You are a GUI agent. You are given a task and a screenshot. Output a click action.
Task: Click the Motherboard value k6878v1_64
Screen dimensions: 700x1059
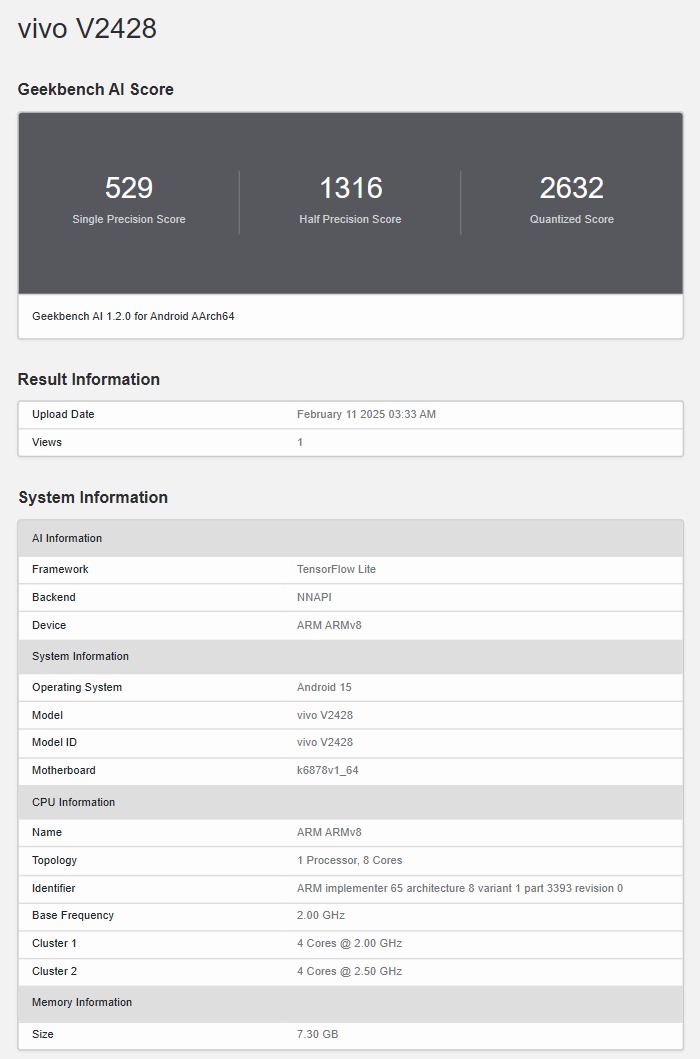[328, 770]
